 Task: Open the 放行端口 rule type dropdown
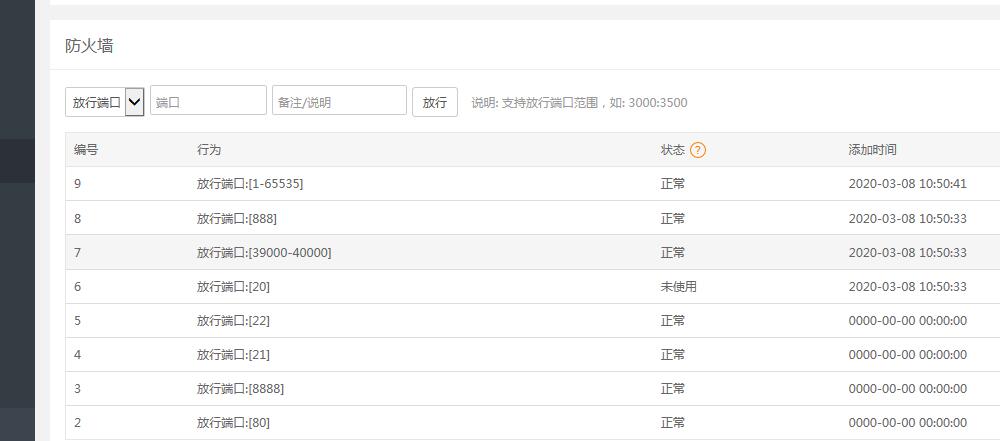click(x=105, y=102)
